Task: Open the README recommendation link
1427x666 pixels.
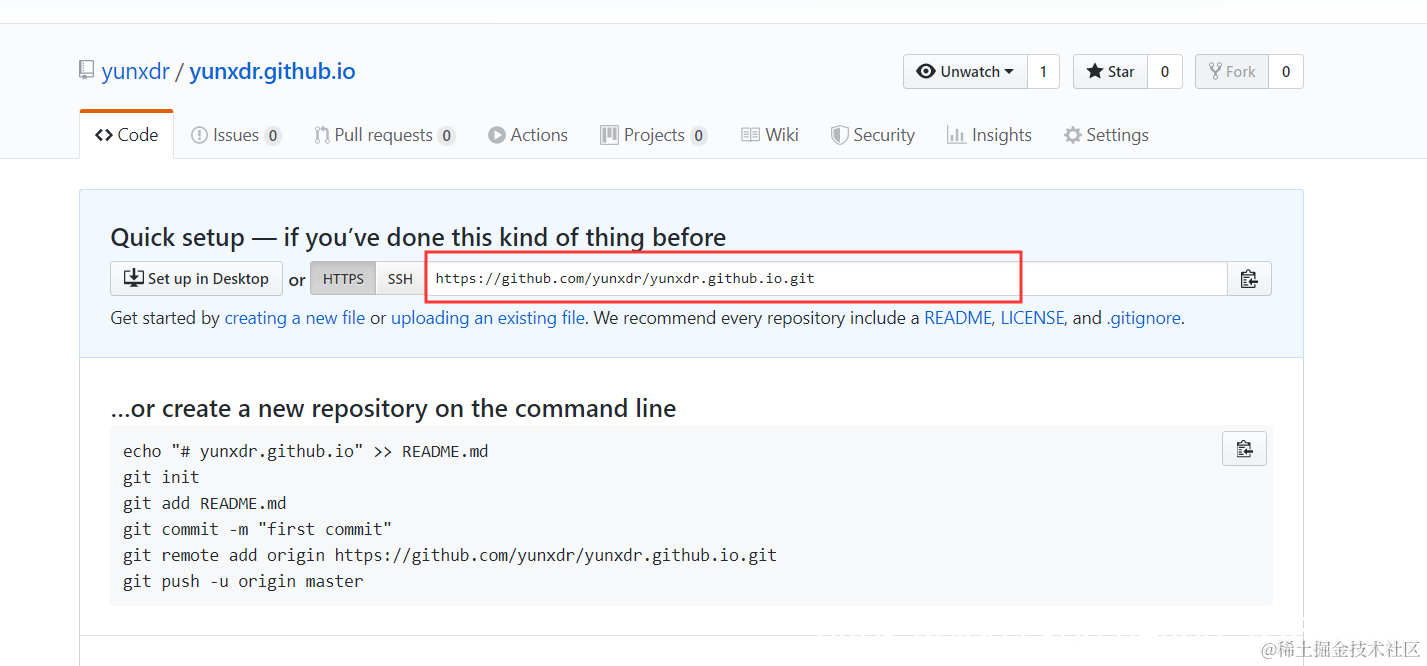Action: point(958,318)
